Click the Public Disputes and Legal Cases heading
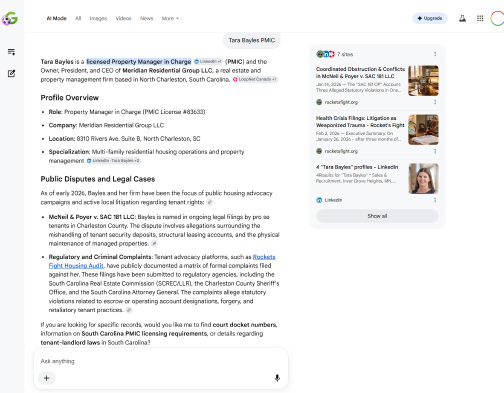 click(x=98, y=179)
